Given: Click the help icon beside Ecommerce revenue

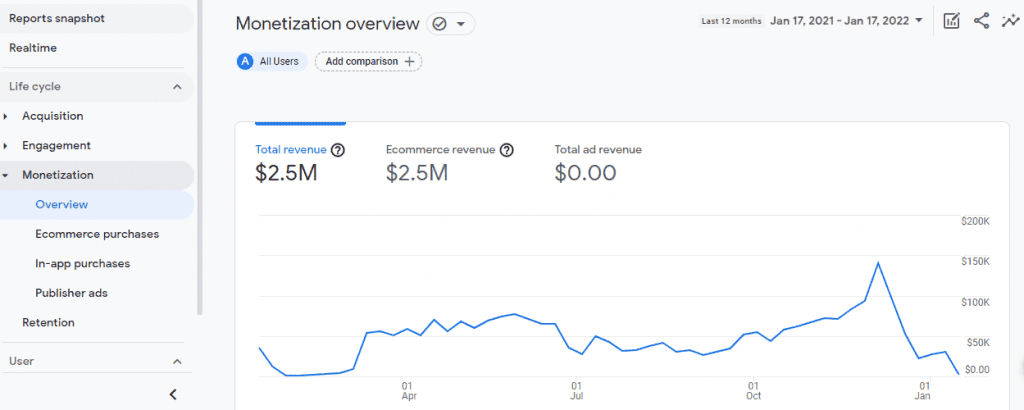Looking at the screenshot, I should 507,150.
